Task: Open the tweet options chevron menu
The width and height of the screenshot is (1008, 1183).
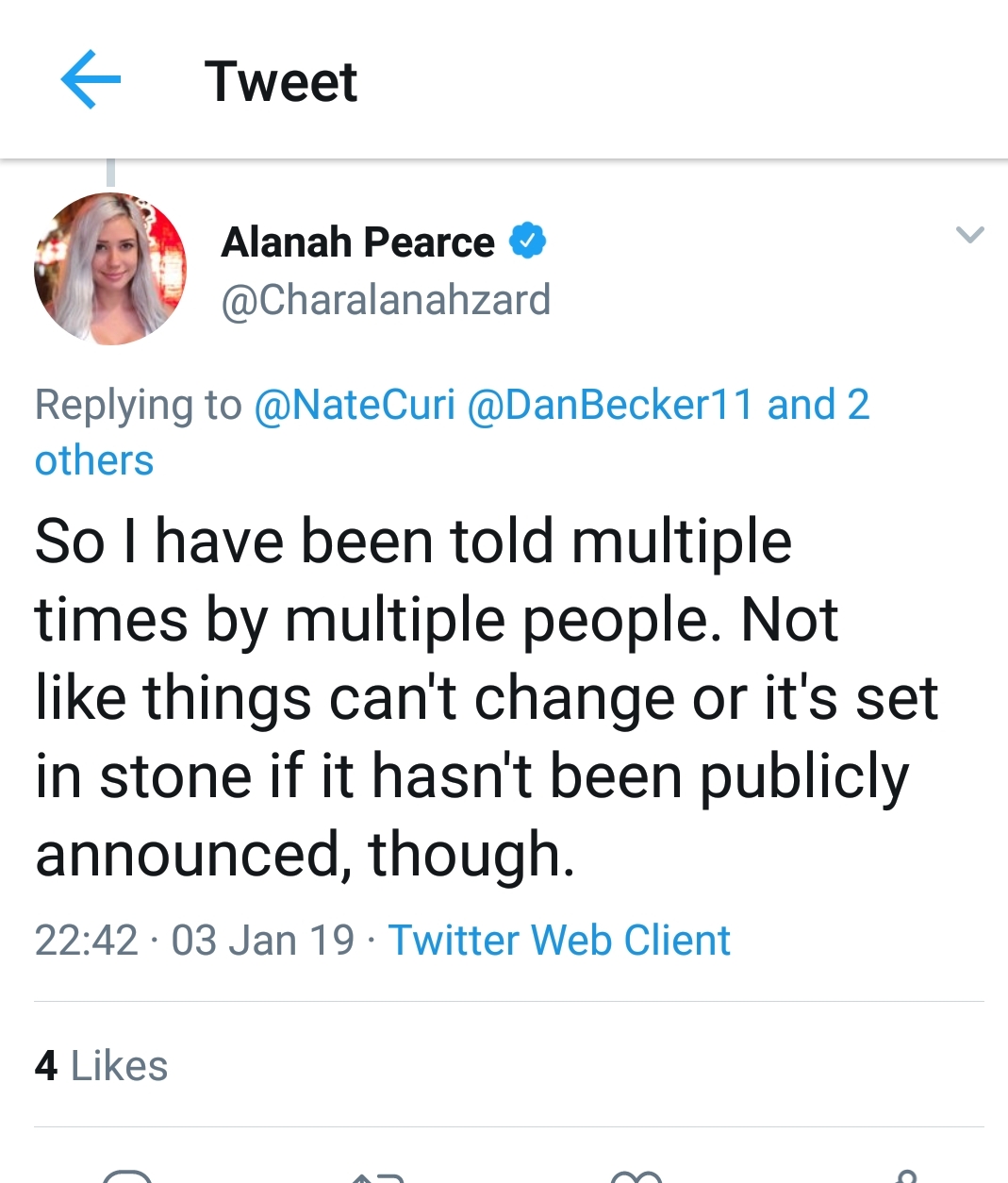Action: tap(969, 234)
